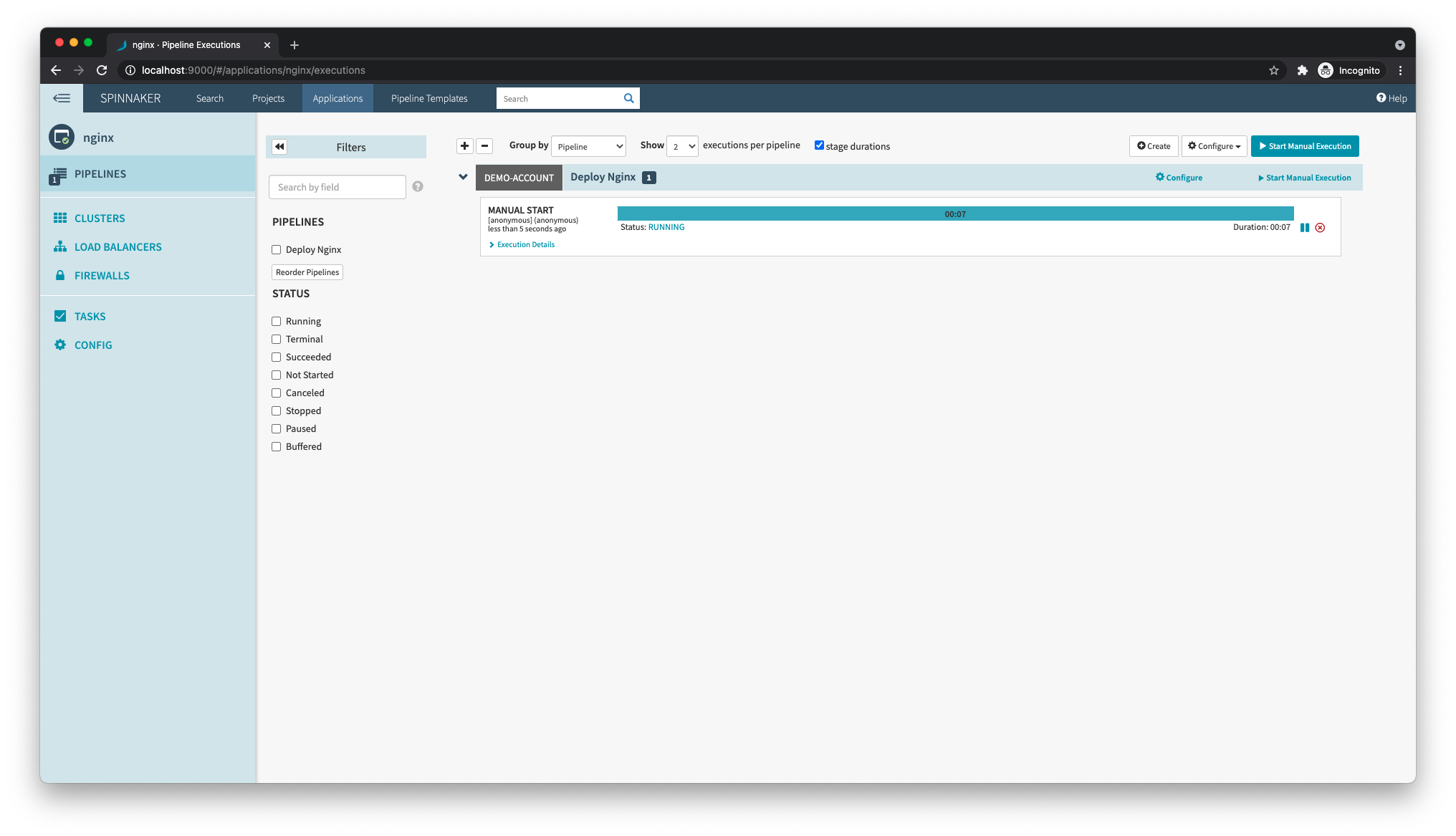Cancel the running execution with the red X
This screenshot has height=836, width=1456.
(1320, 228)
